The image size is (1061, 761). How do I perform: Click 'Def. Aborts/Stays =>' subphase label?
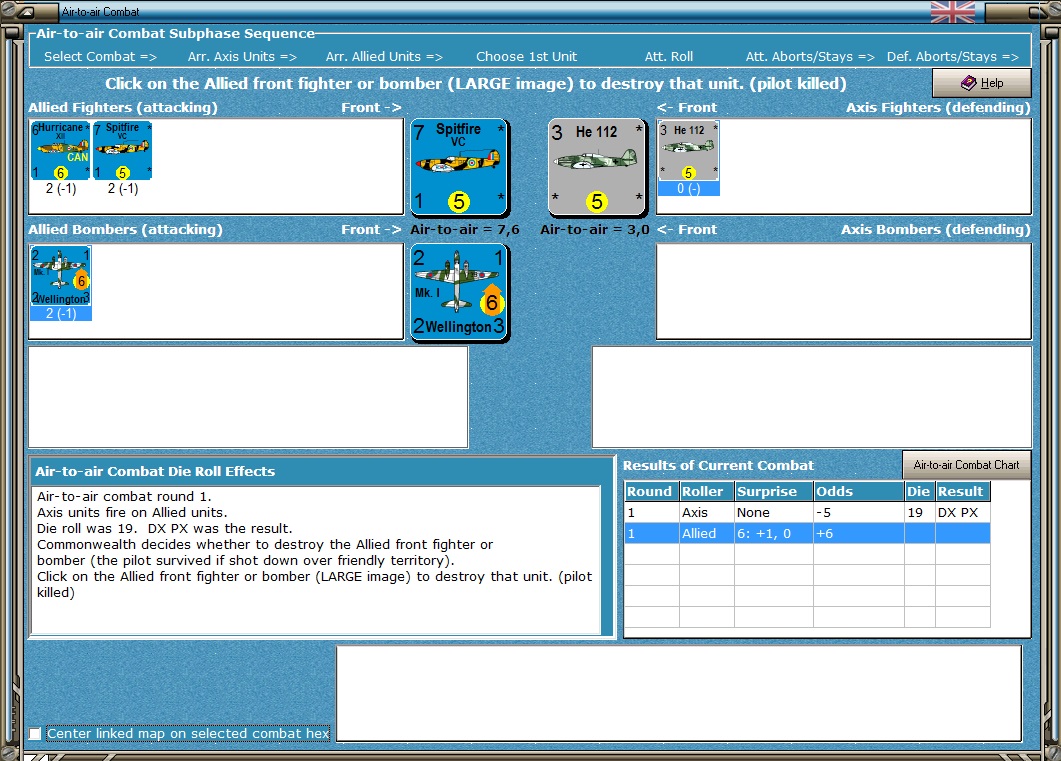(953, 57)
